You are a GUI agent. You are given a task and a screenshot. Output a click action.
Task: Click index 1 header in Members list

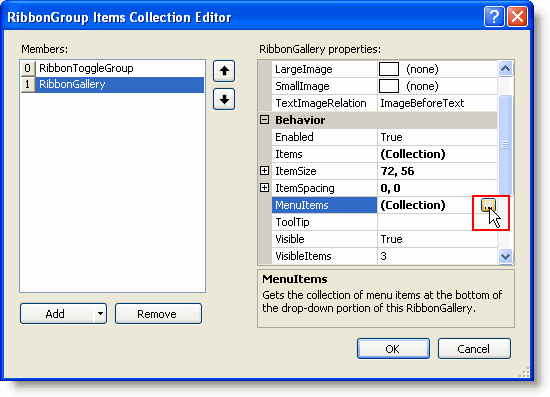click(x=28, y=85)
